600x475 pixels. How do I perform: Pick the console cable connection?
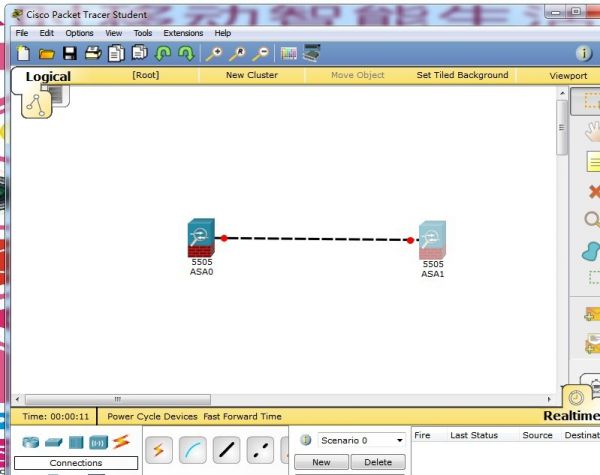[192, 450]
